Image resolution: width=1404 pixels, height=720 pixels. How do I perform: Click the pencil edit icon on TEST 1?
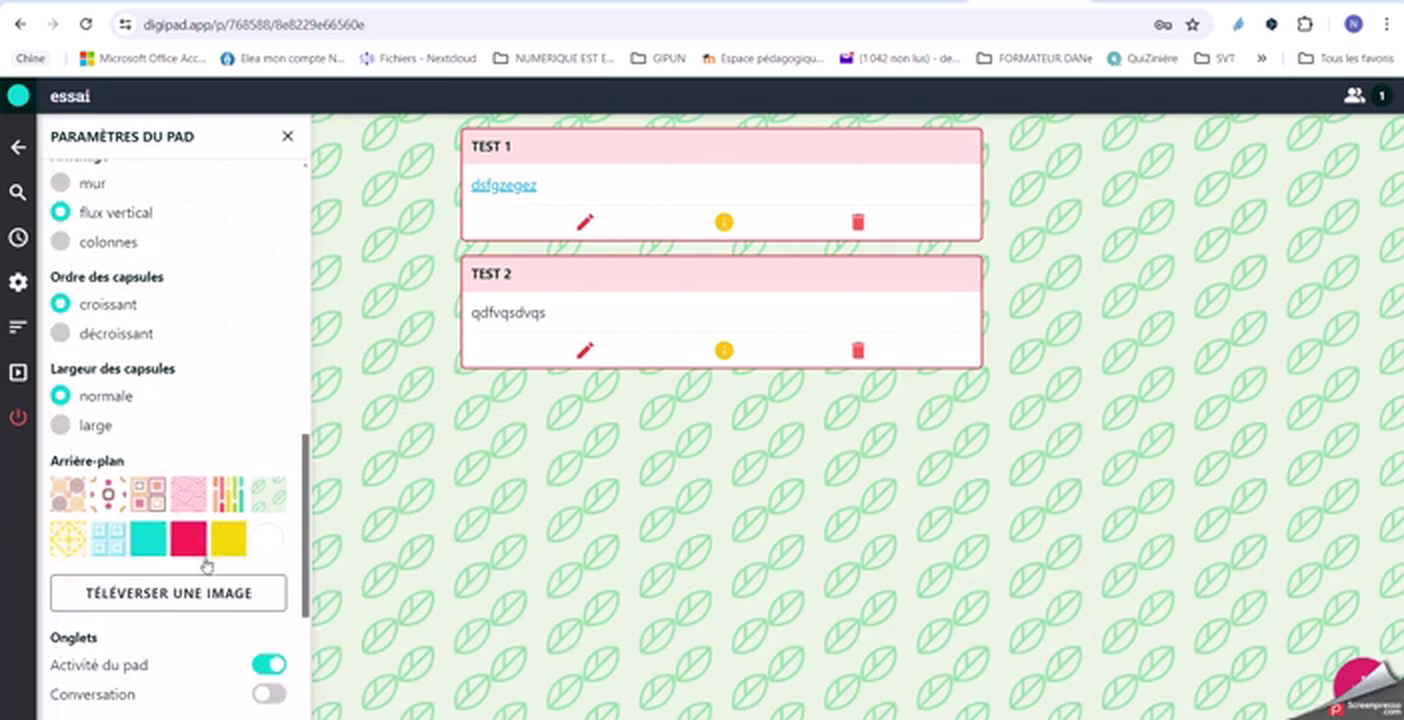coord(585,222)
